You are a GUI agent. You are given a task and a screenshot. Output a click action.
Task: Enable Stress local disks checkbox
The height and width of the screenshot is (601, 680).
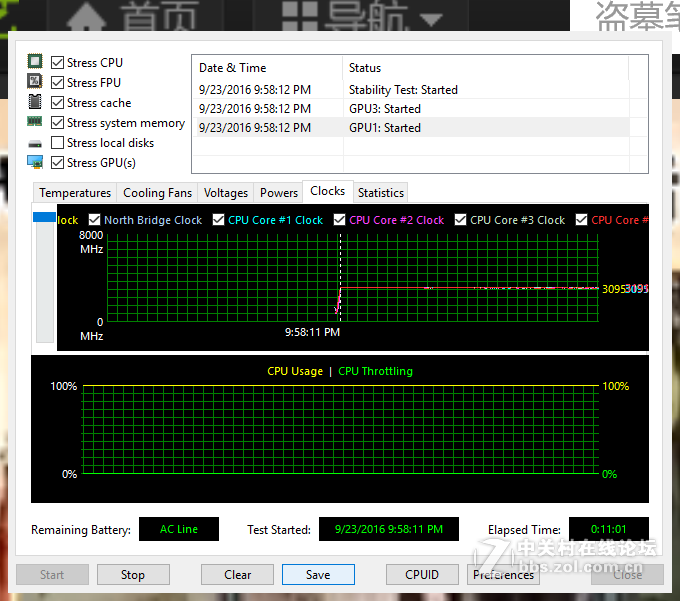click(57, 143)
